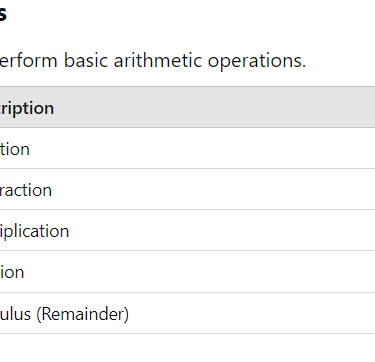Click the word '(Remainder)' in last row
Image resolution: width=375 pixels, height=362 pixels.
82,314
